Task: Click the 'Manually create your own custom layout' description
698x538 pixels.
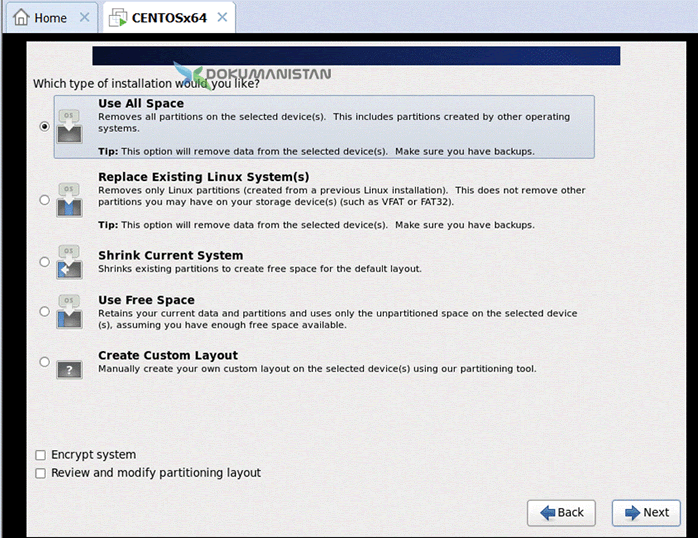Action: (x=317, y=369)
